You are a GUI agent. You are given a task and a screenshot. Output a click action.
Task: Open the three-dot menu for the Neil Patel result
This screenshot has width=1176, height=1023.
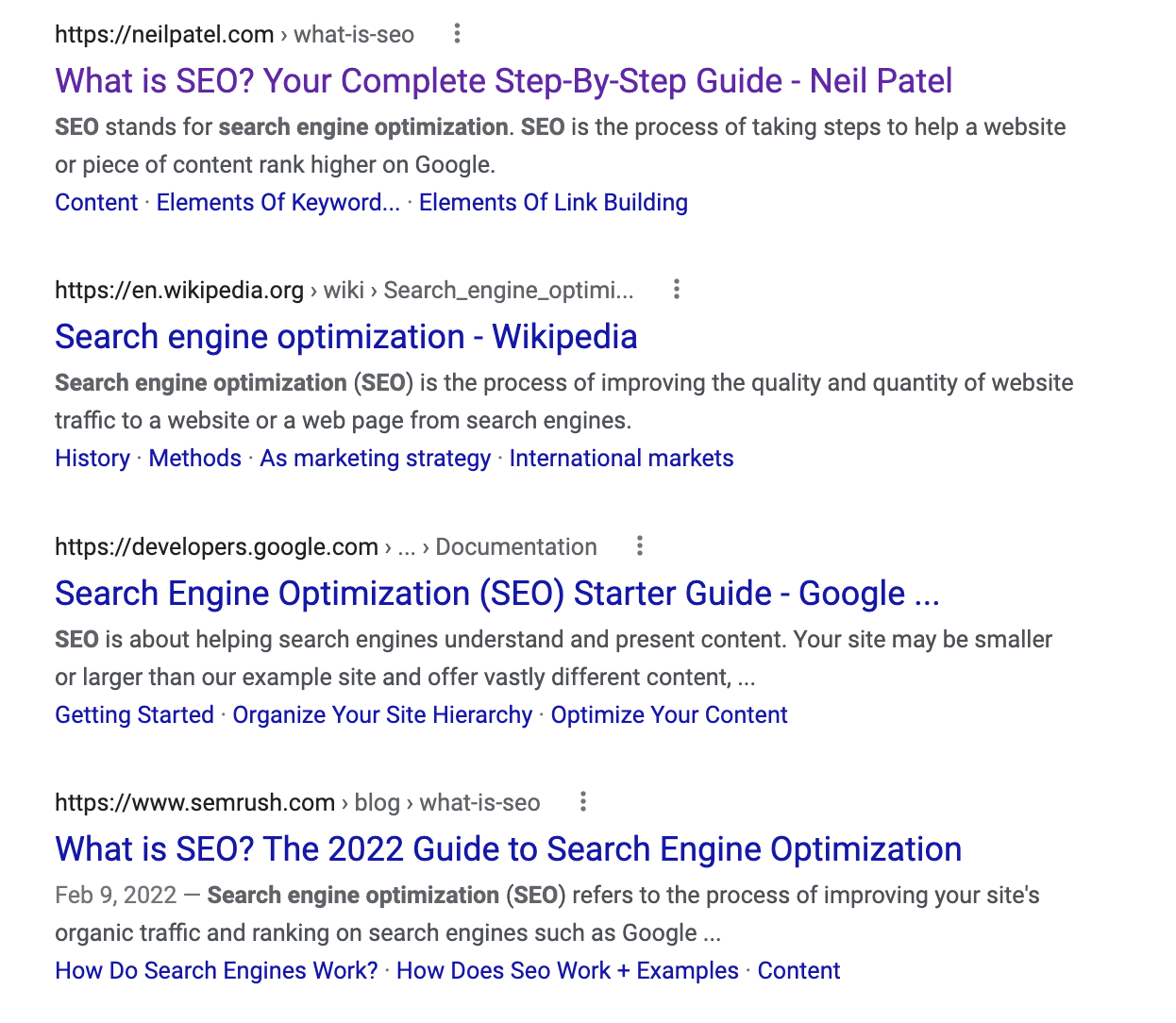(457, 34)
